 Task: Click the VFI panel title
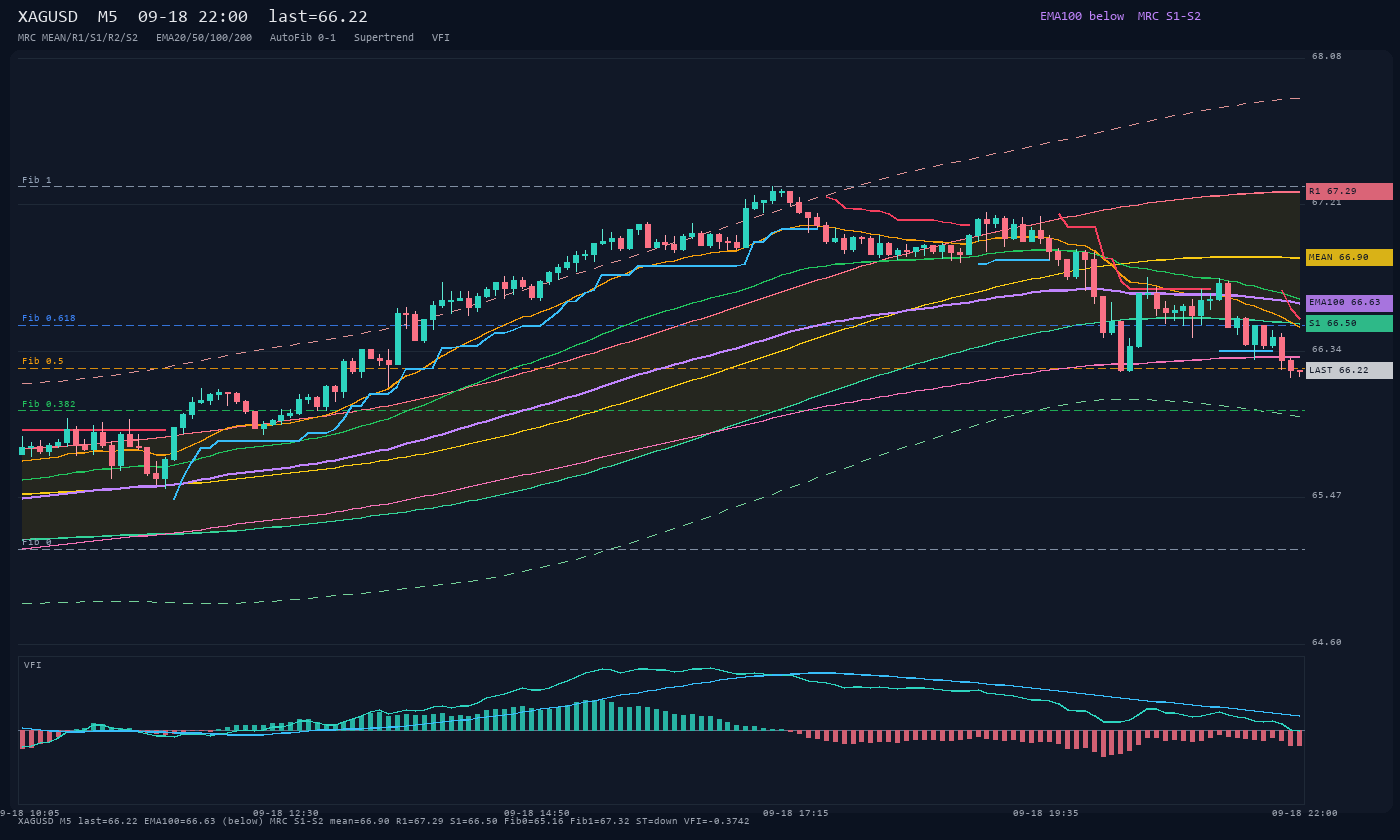(x=33, y=665)
